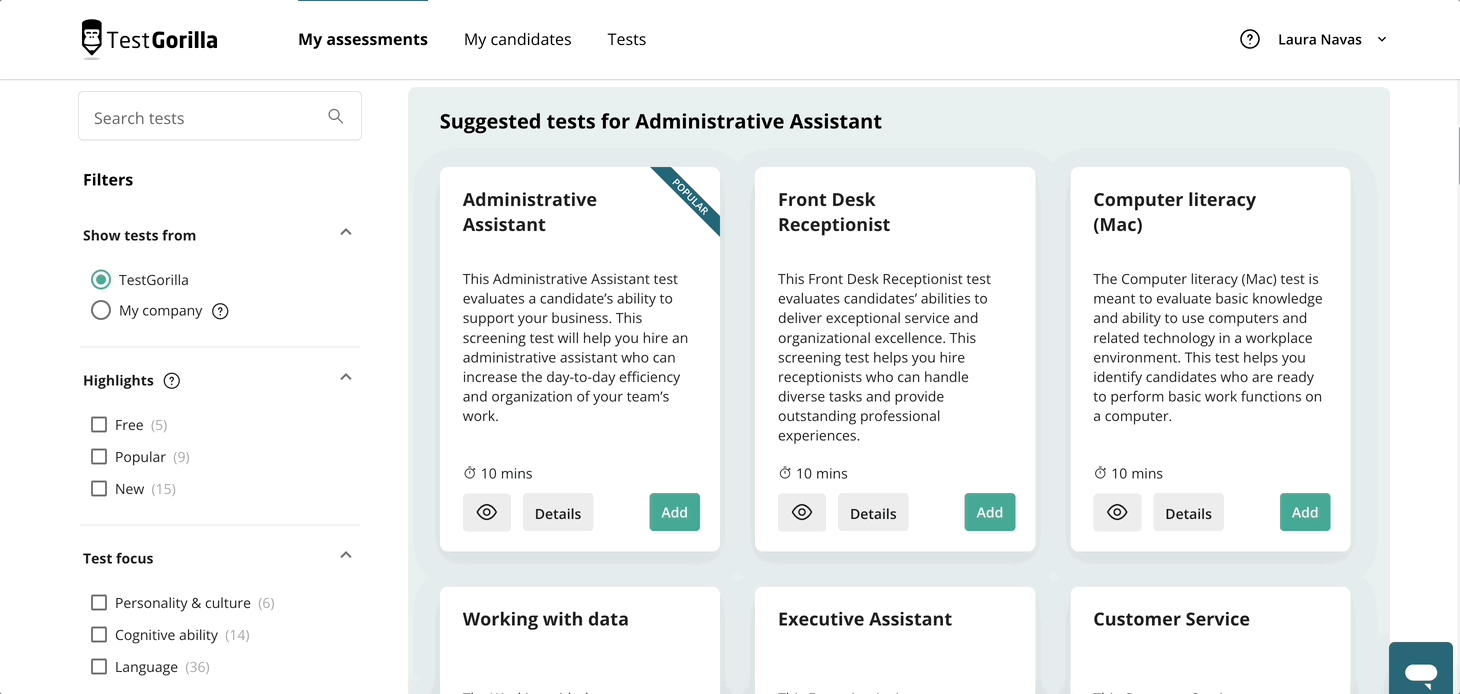
Task: Collapse the Test focus filter section
Action: point(346,555)
